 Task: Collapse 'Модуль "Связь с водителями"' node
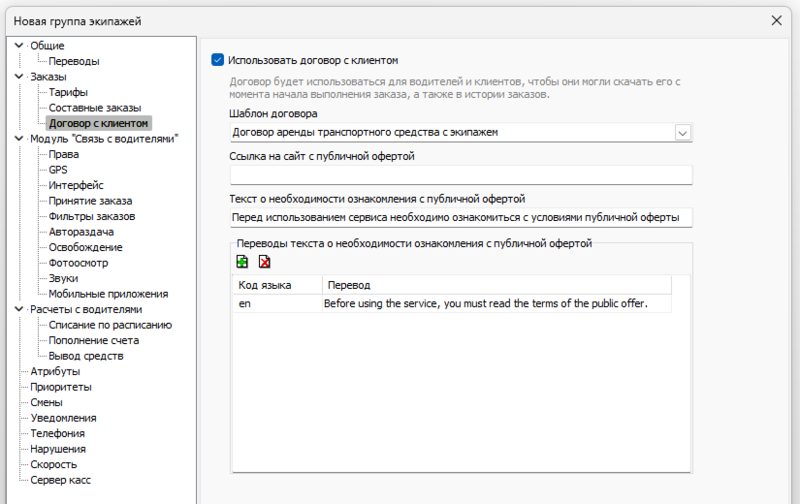click(18, 138)
